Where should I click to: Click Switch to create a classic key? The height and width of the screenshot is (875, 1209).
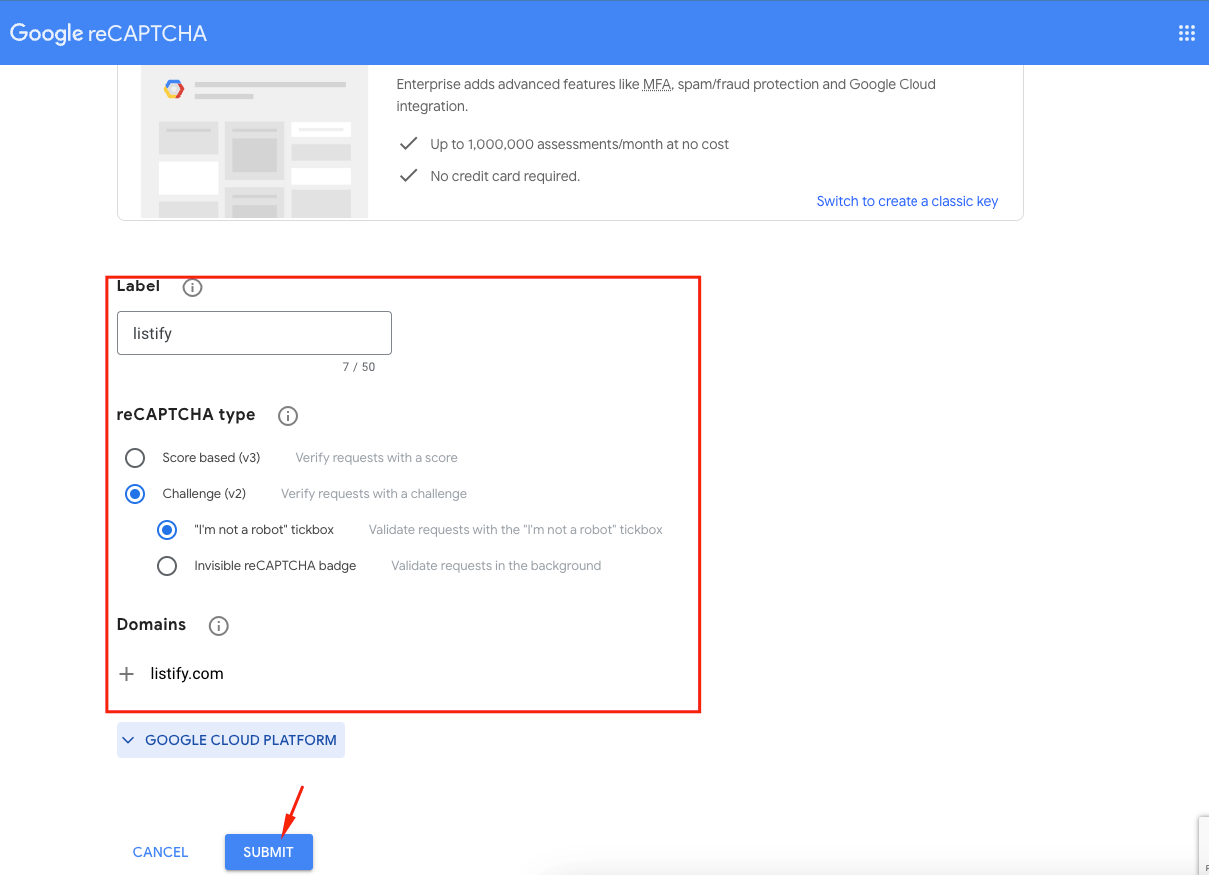pos(906,201)
